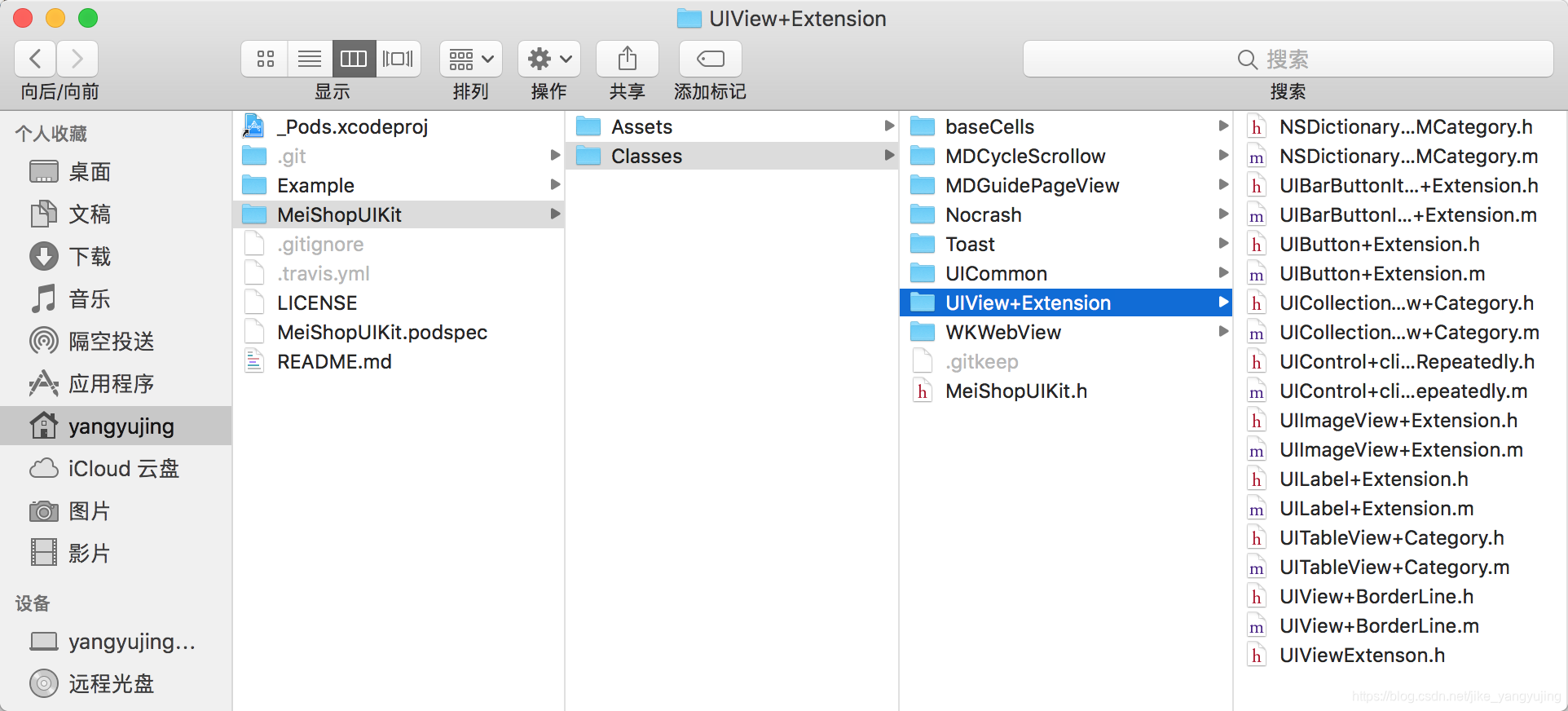Viewport: 1568px width, 711px height.
Task: Open Desktop (桌面) in sidebar
Action: tap(116, 172)
